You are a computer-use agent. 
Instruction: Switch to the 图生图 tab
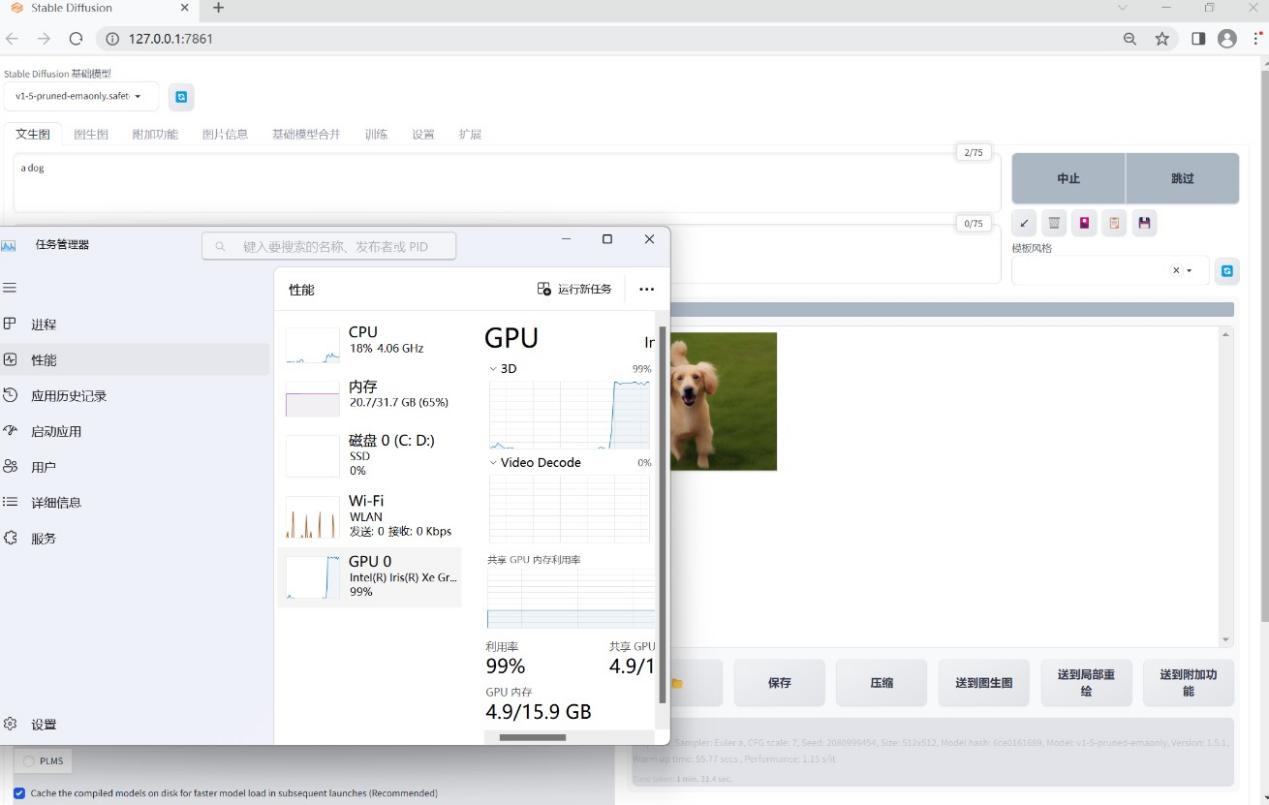pos(90,133)
